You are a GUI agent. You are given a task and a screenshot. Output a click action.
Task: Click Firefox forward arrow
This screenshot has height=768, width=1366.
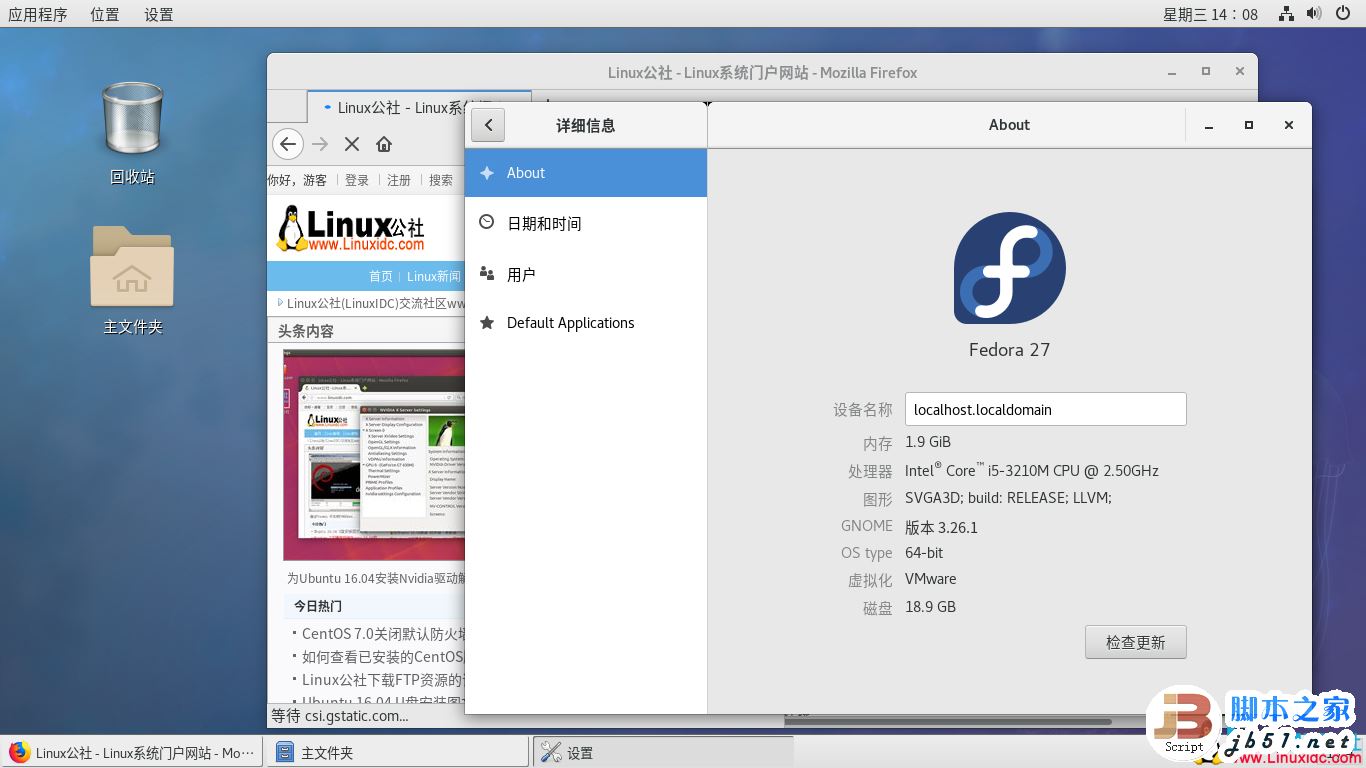coord(320,144)
